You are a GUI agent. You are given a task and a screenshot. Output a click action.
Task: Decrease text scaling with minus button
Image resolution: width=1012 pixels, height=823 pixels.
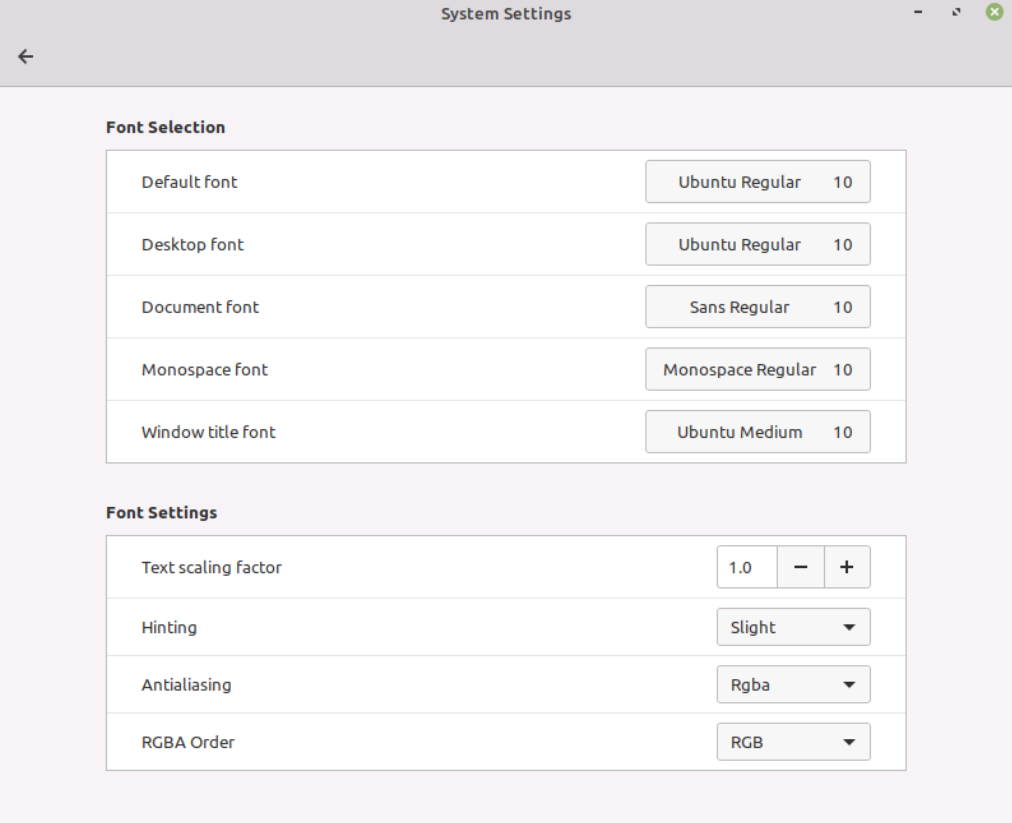801,567
